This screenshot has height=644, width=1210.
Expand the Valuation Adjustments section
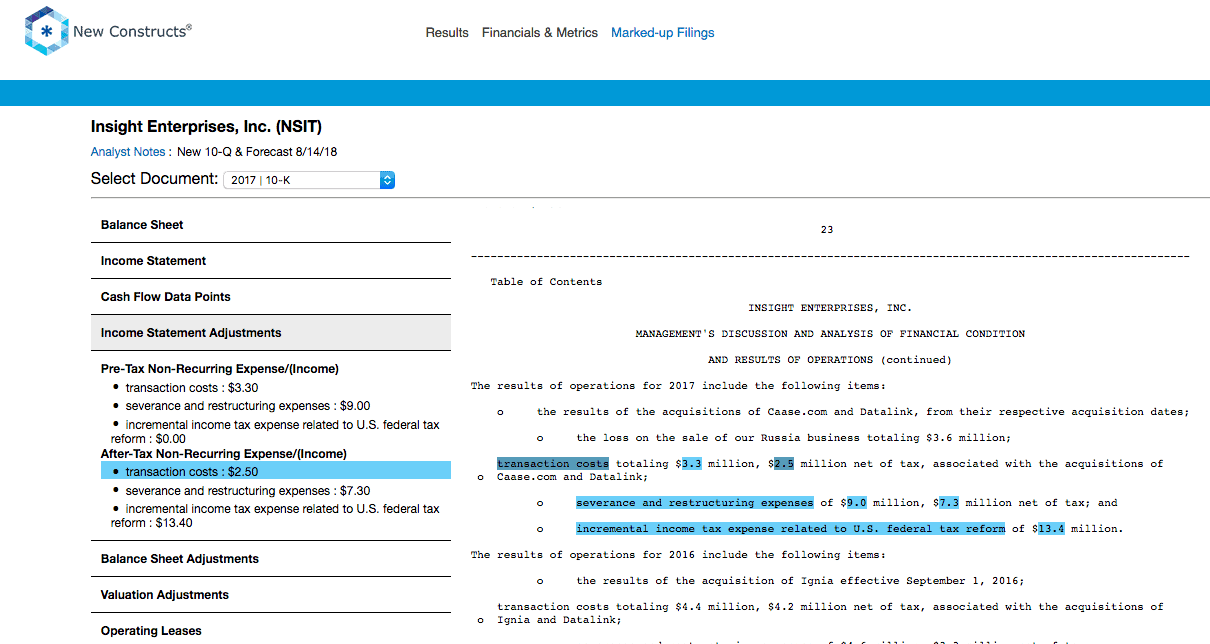[x=271, y=595]
